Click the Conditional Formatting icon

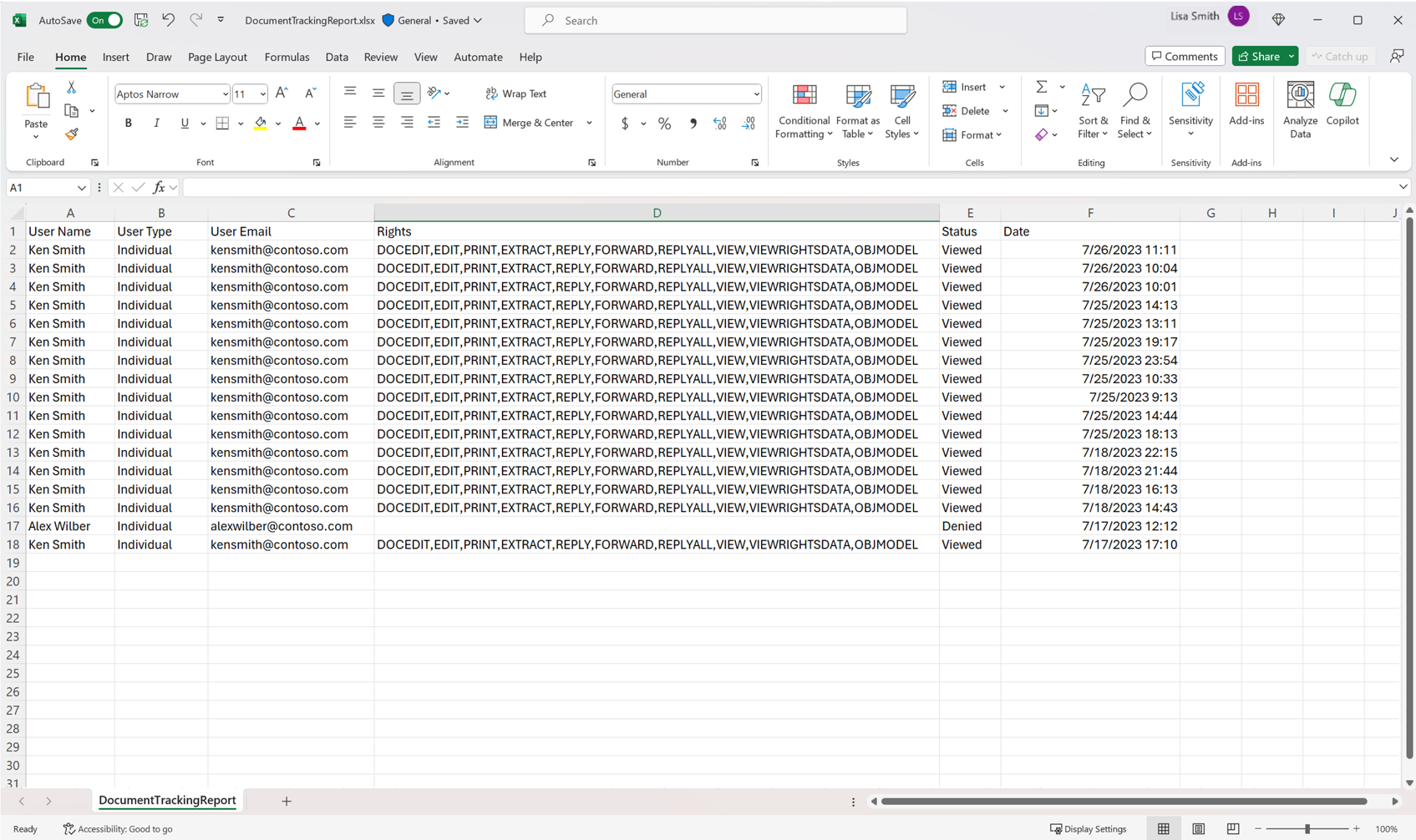click(804, 96)
